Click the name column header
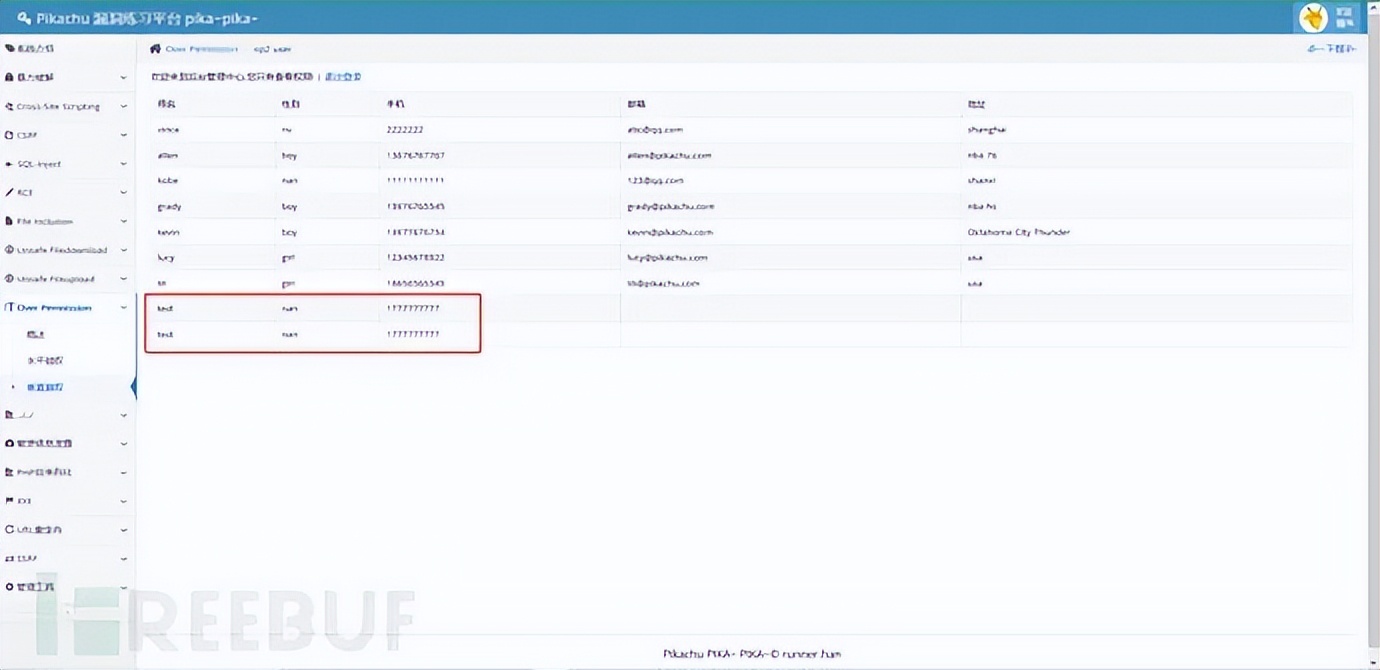Image resolution: width=1380 pixels, height=670 pixels. click(x=166, y=104)
